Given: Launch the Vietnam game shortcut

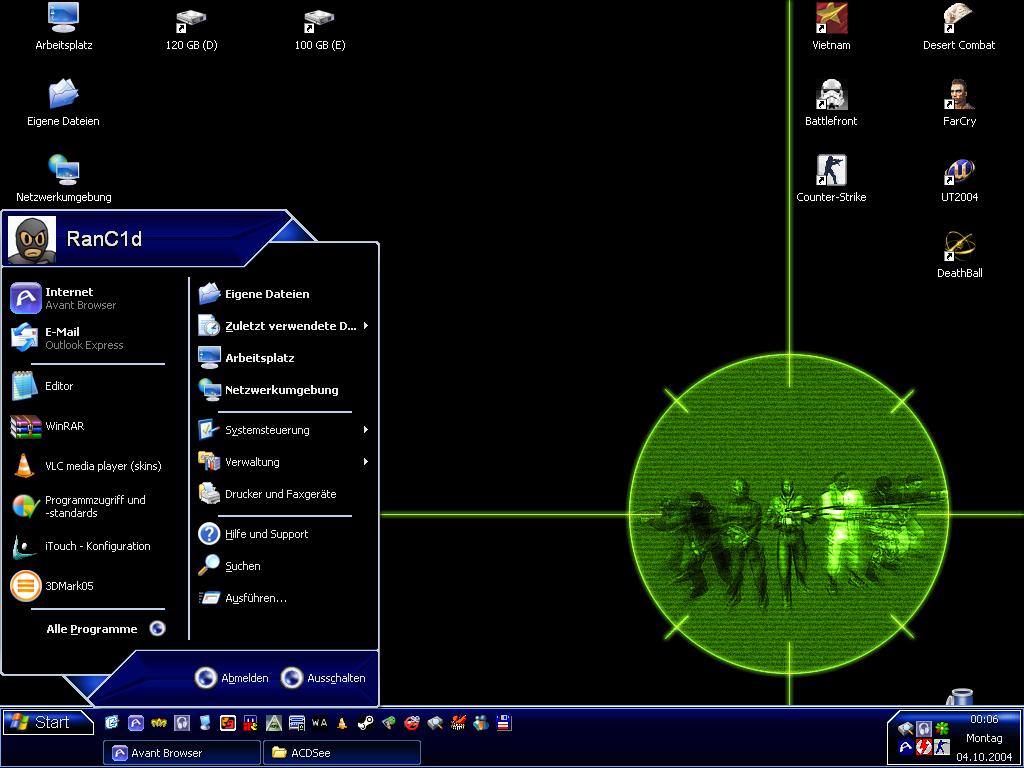Looking at the screenshot, I should 831,26.
